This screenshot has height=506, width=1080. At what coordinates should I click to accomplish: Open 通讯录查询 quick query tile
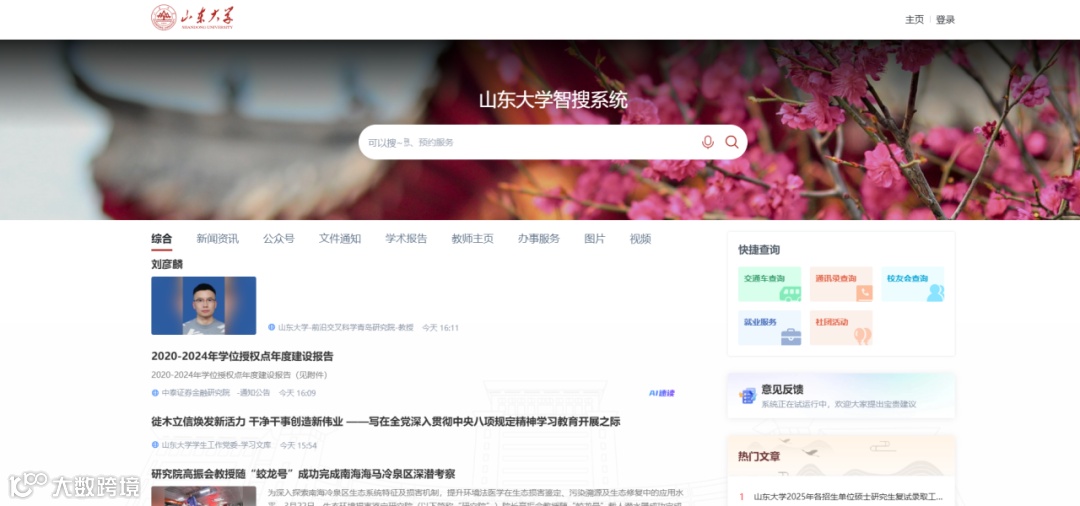pyautogui.click(x=841, y=284)
